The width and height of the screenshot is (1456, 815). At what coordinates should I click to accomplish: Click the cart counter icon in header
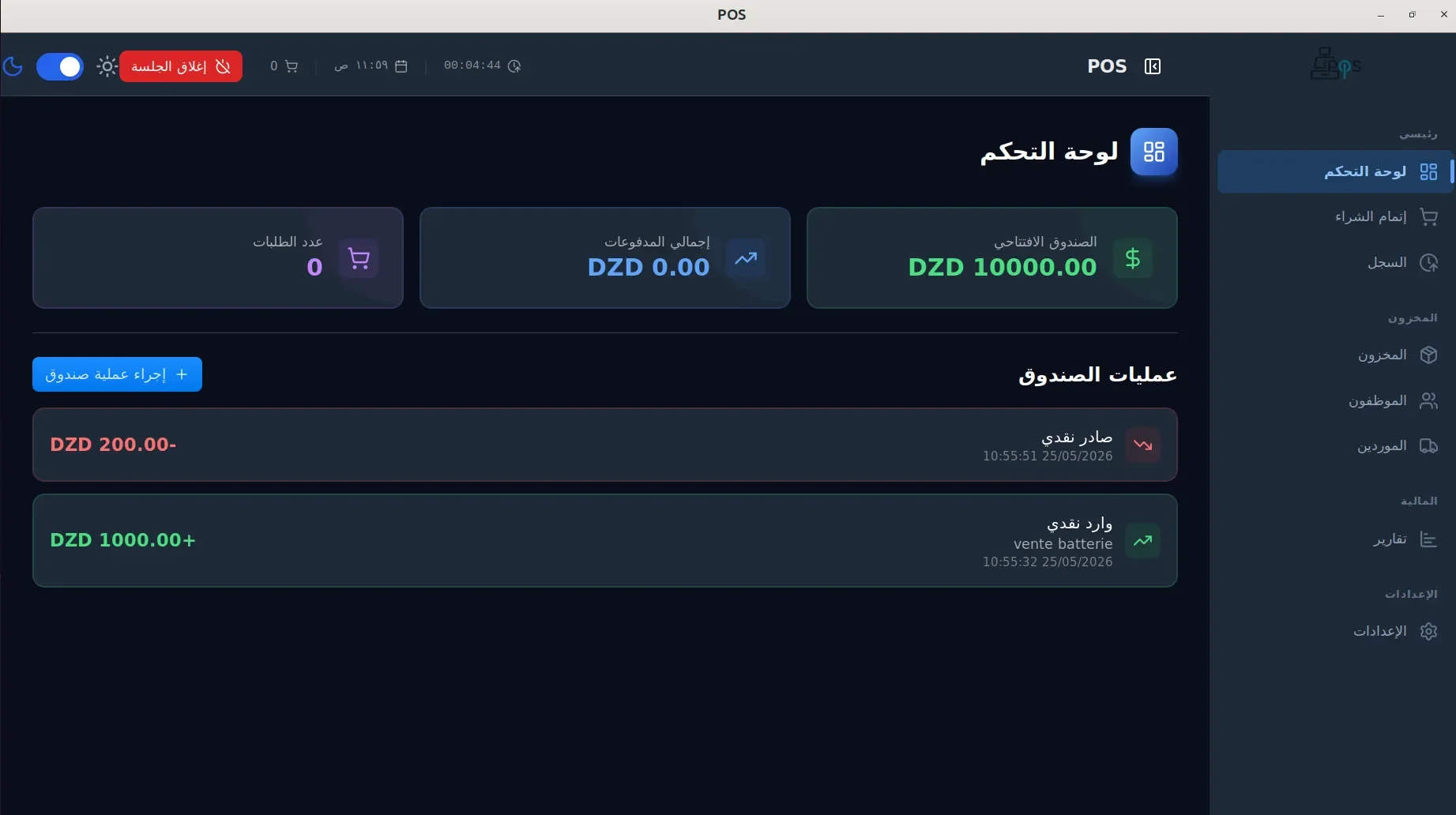pos(292,66)
